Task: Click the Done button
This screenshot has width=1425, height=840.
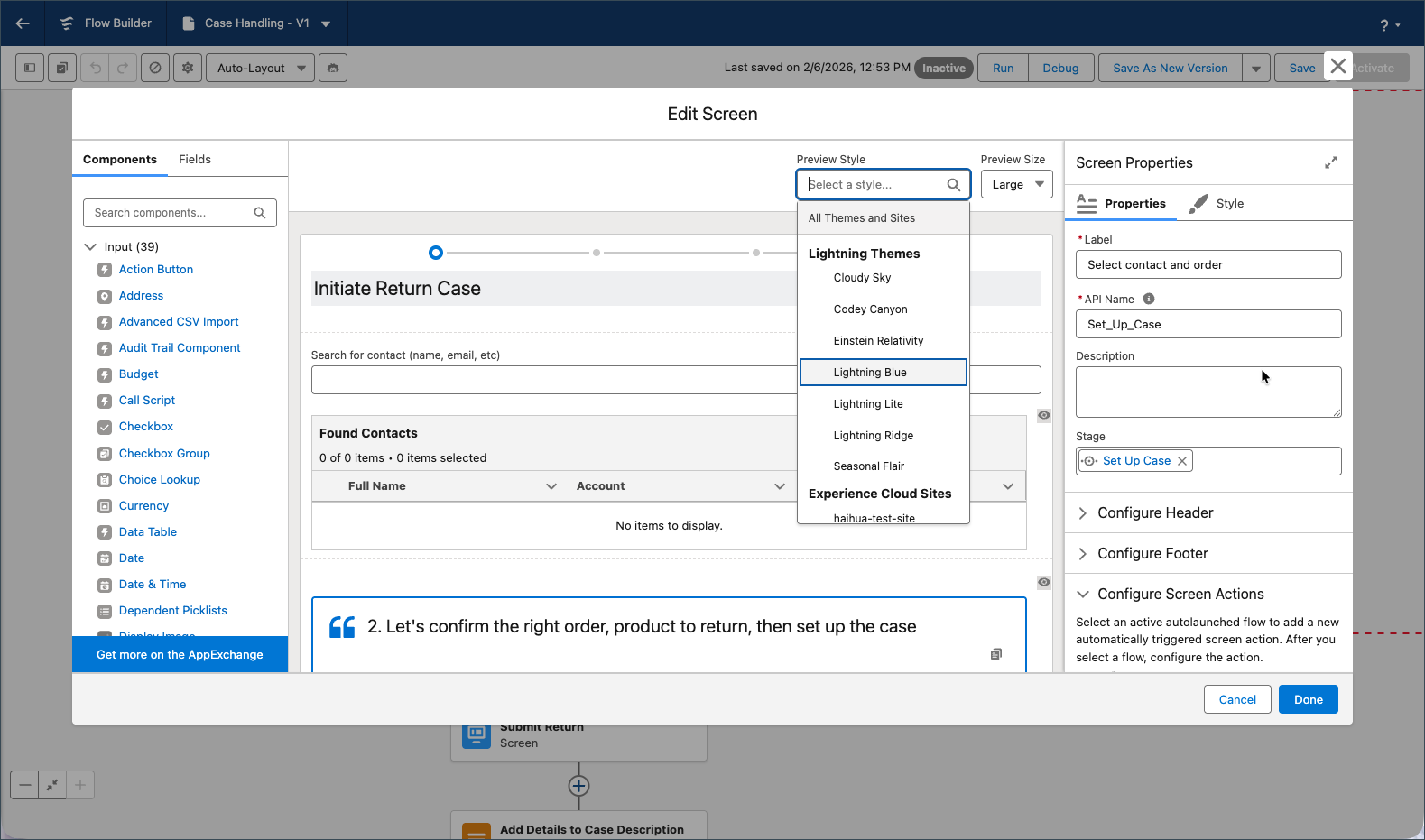Action: tap(1308, 699)
